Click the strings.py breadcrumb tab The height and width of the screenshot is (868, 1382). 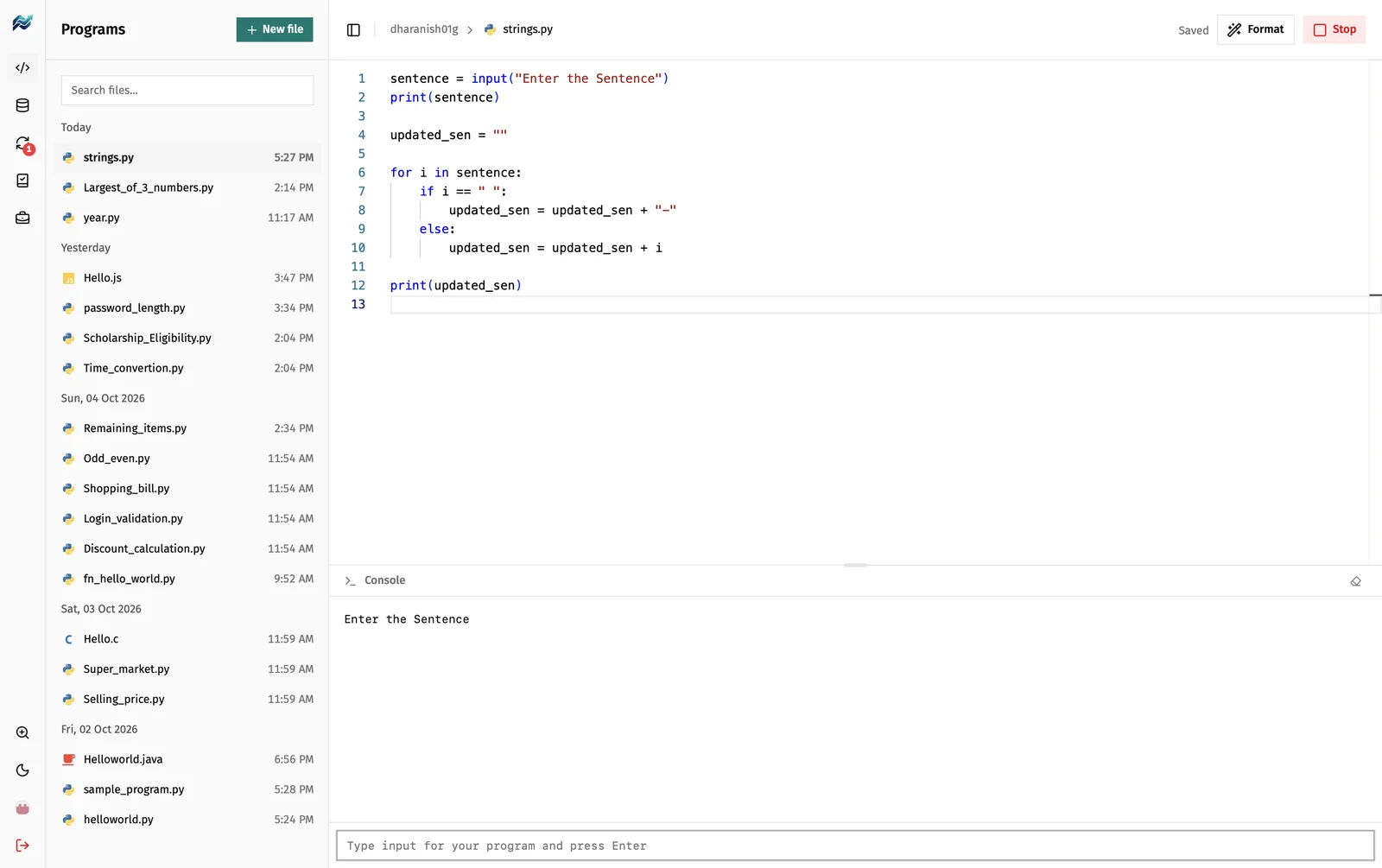pos(518,29)
